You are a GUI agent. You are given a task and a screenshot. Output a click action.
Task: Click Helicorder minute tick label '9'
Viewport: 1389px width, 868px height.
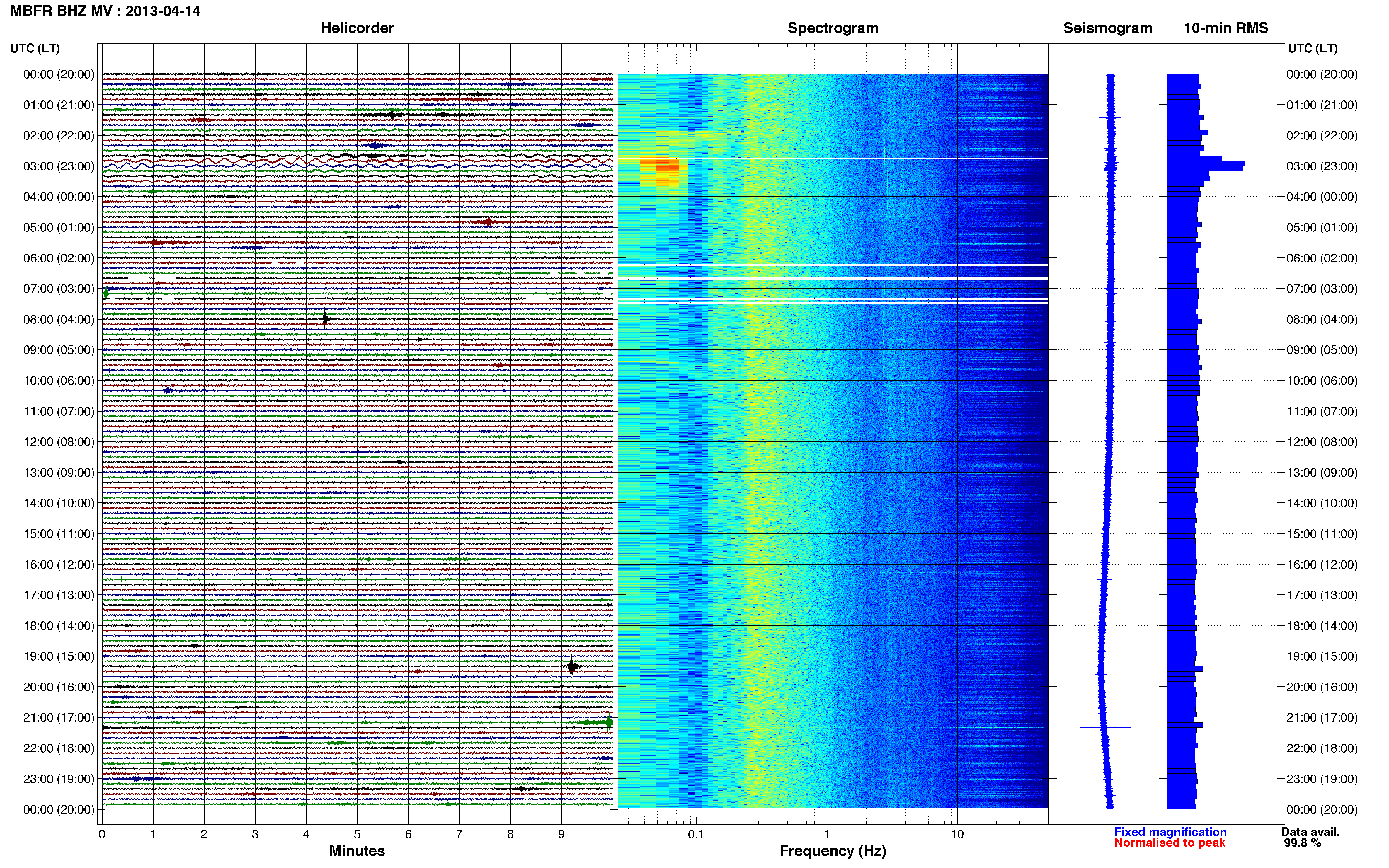(561, 834)
